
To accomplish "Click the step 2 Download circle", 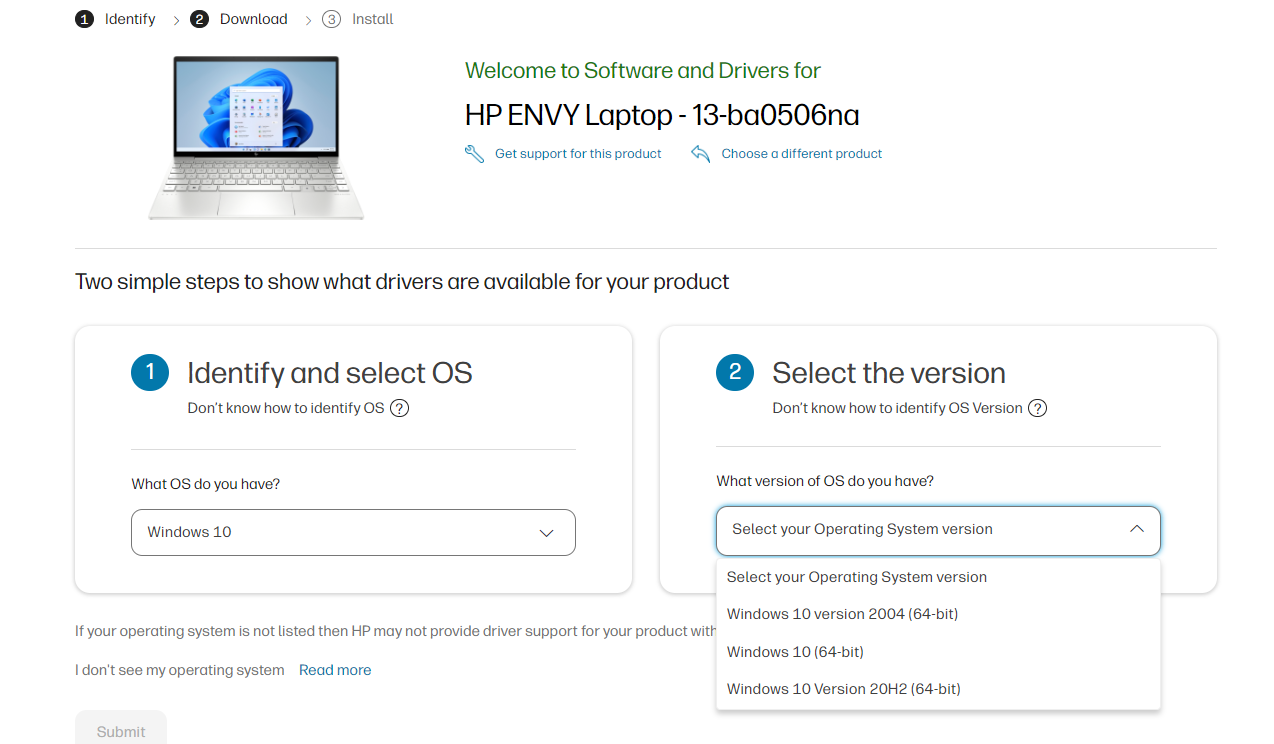I will 199,19.
